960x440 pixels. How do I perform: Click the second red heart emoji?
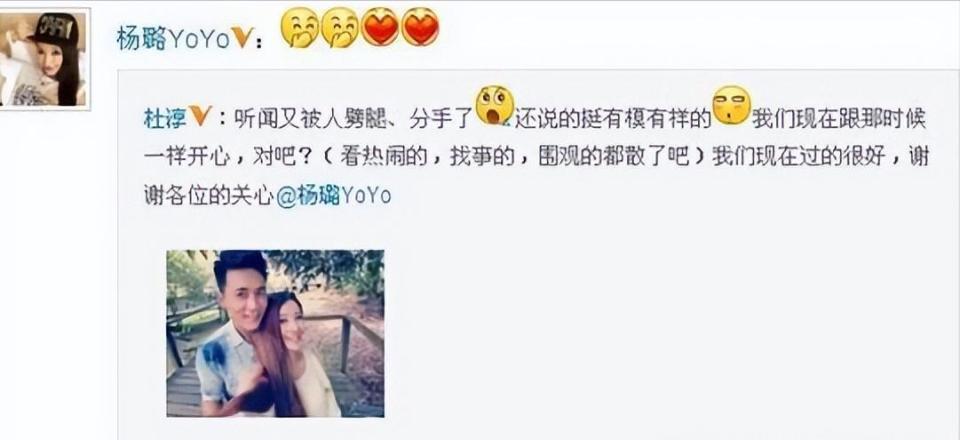(x=420, y=27)
